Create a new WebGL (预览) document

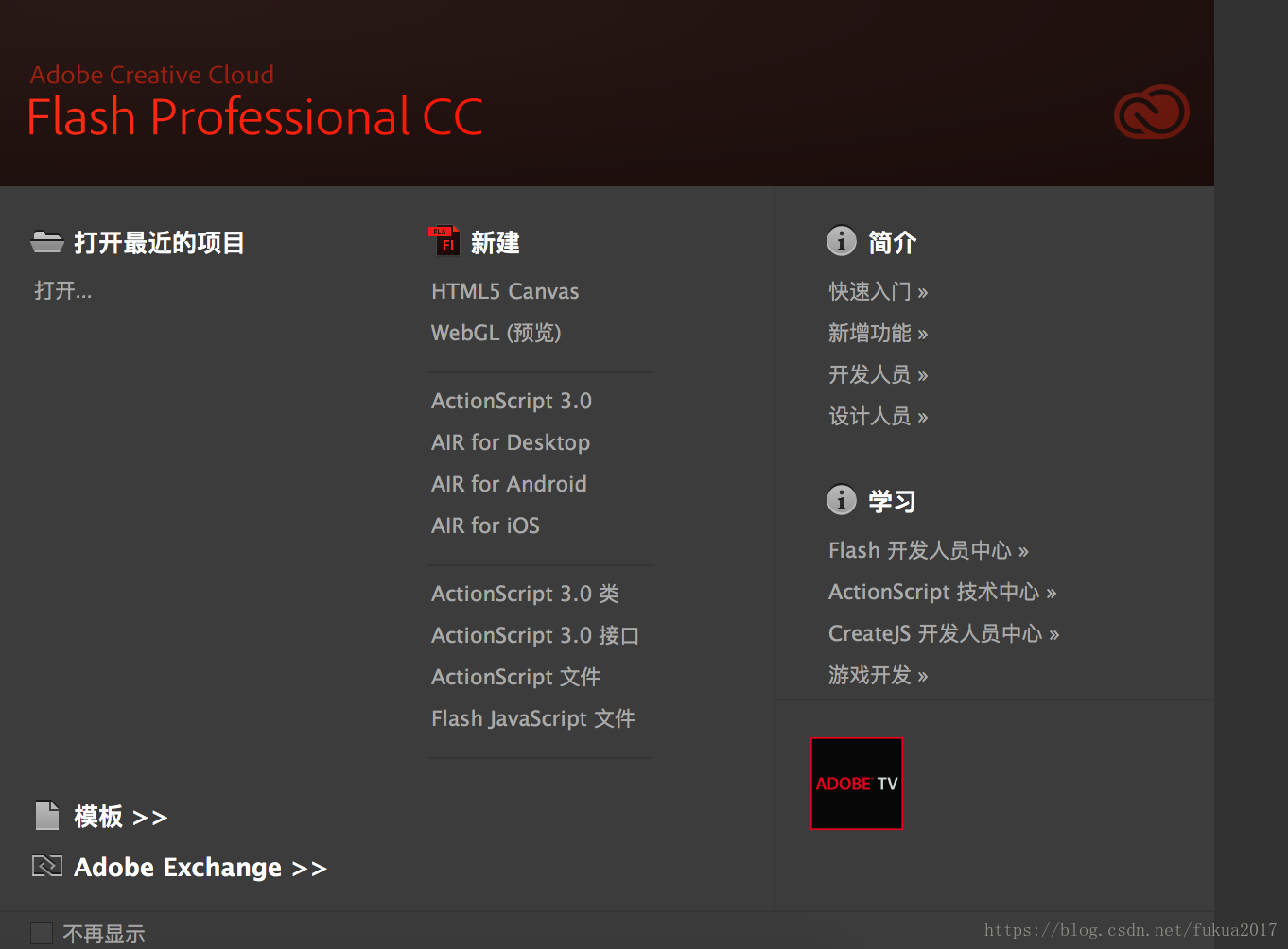(496, 333)
